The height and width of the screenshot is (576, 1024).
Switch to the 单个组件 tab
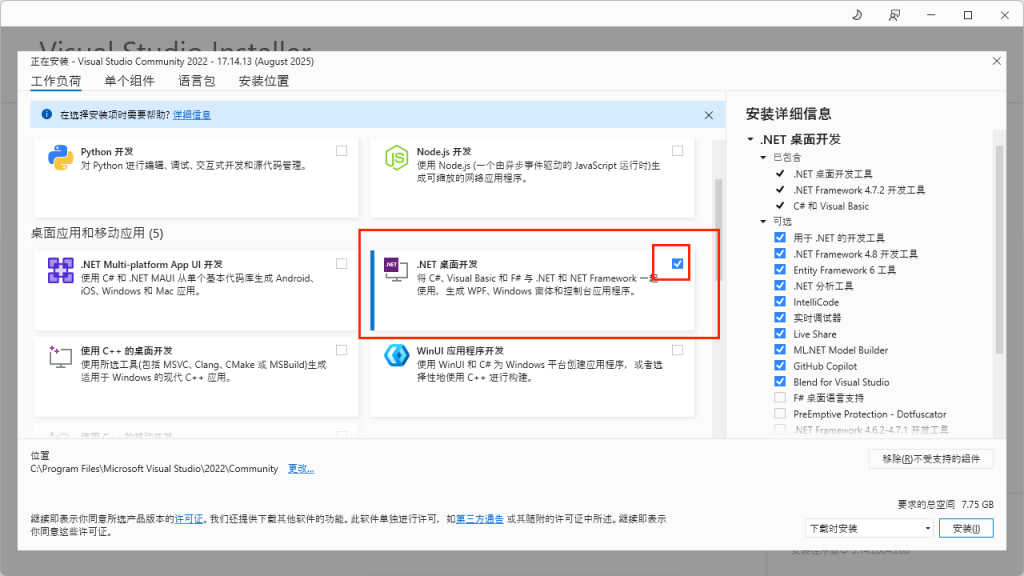click(132, 80)
